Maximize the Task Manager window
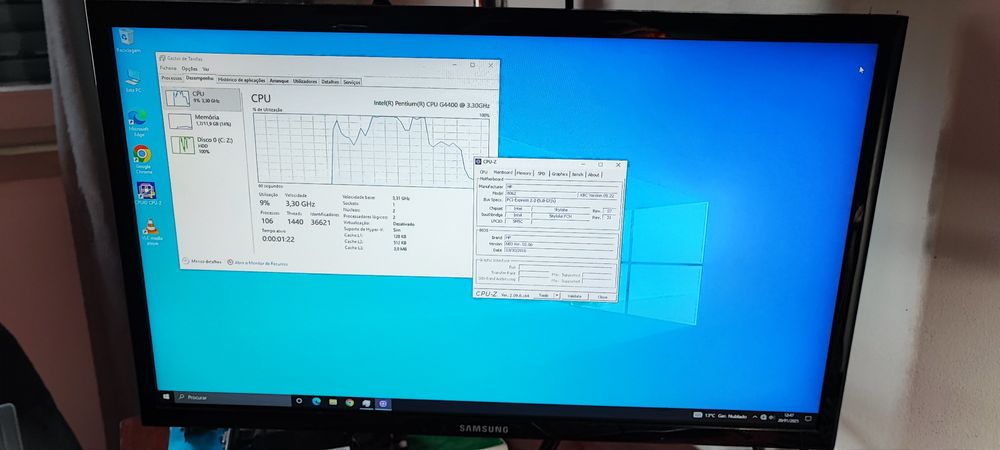 [473, 65]
